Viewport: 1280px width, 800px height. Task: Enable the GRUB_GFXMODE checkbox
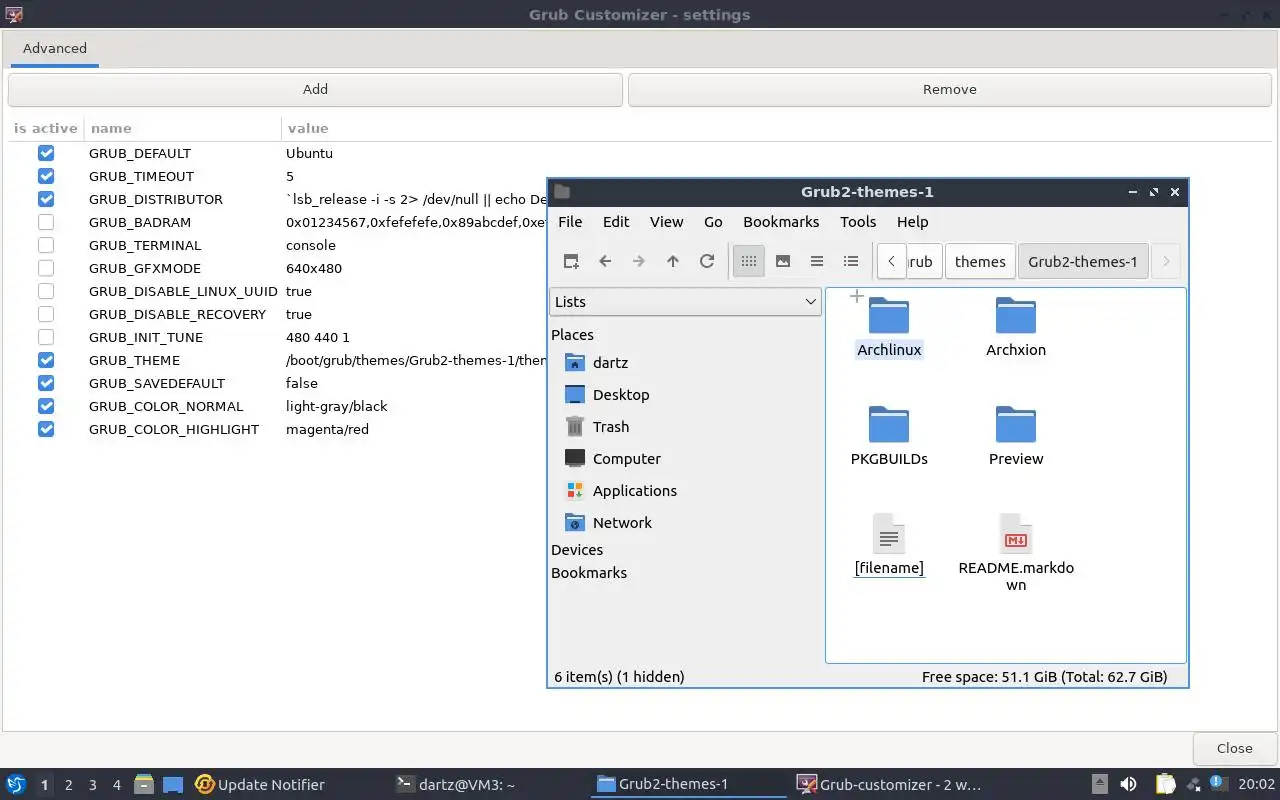(46, 268)
